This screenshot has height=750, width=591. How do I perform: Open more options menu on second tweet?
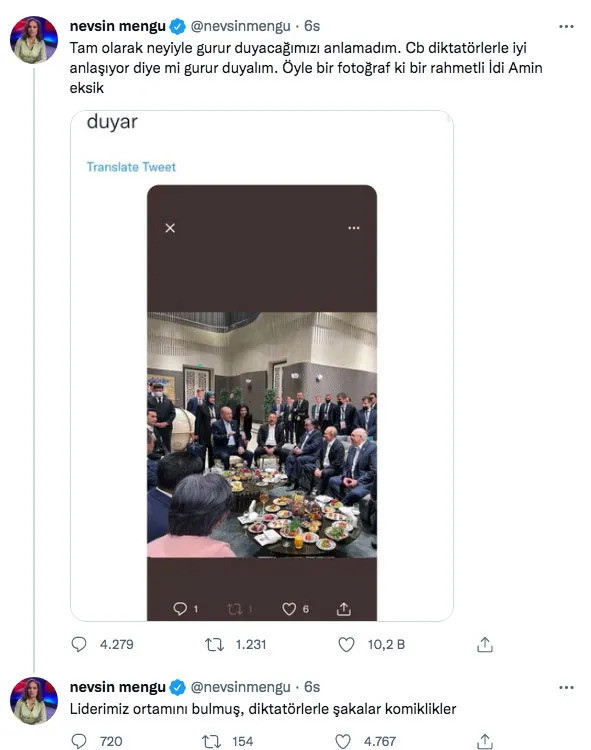tap(566, 687)
